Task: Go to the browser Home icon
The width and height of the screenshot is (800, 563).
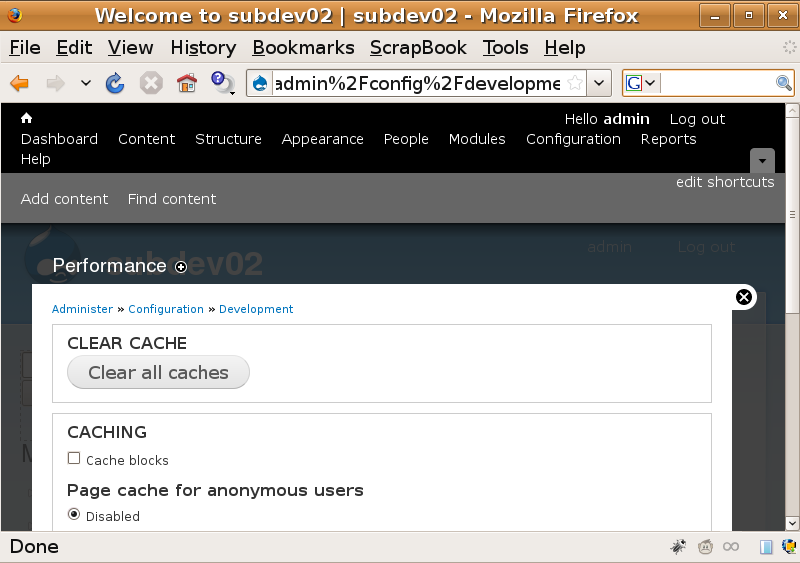Action: pos(187,83)
